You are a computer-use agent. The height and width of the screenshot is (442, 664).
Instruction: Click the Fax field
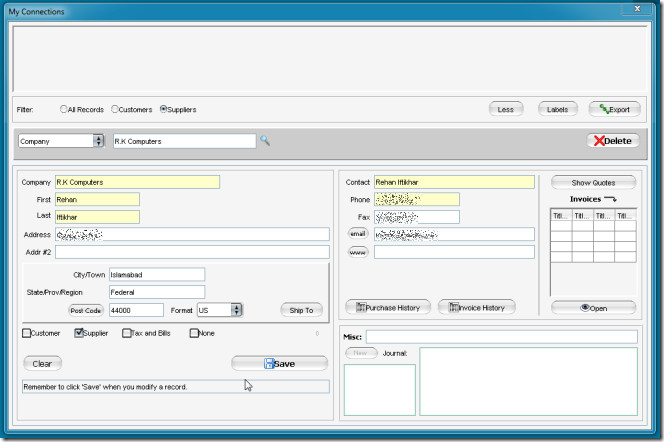pyautogui.click(x=417, y=217)
